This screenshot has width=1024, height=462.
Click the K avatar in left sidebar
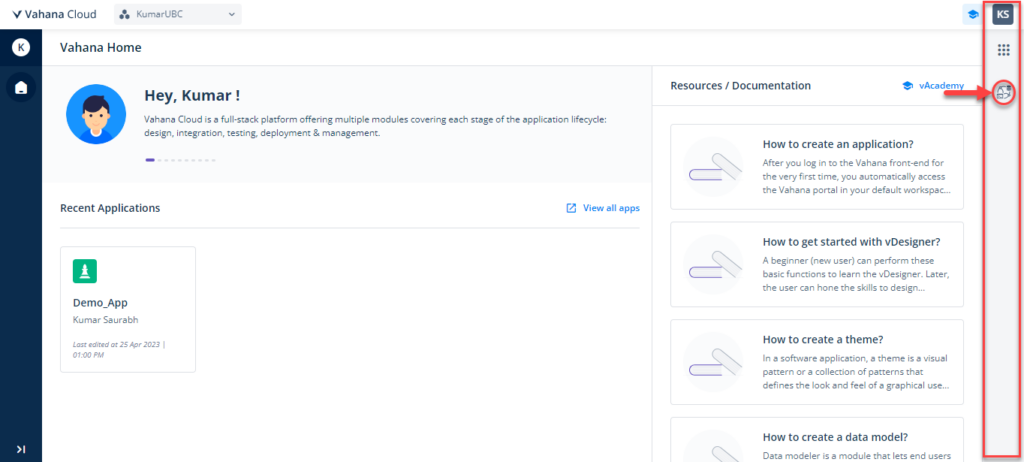21,47
